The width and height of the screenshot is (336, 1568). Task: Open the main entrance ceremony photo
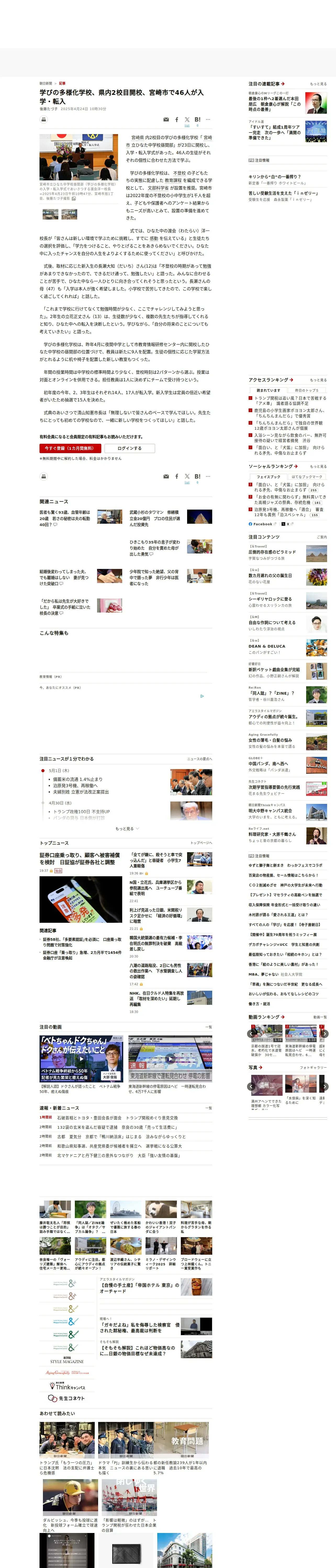pos(79,158)
